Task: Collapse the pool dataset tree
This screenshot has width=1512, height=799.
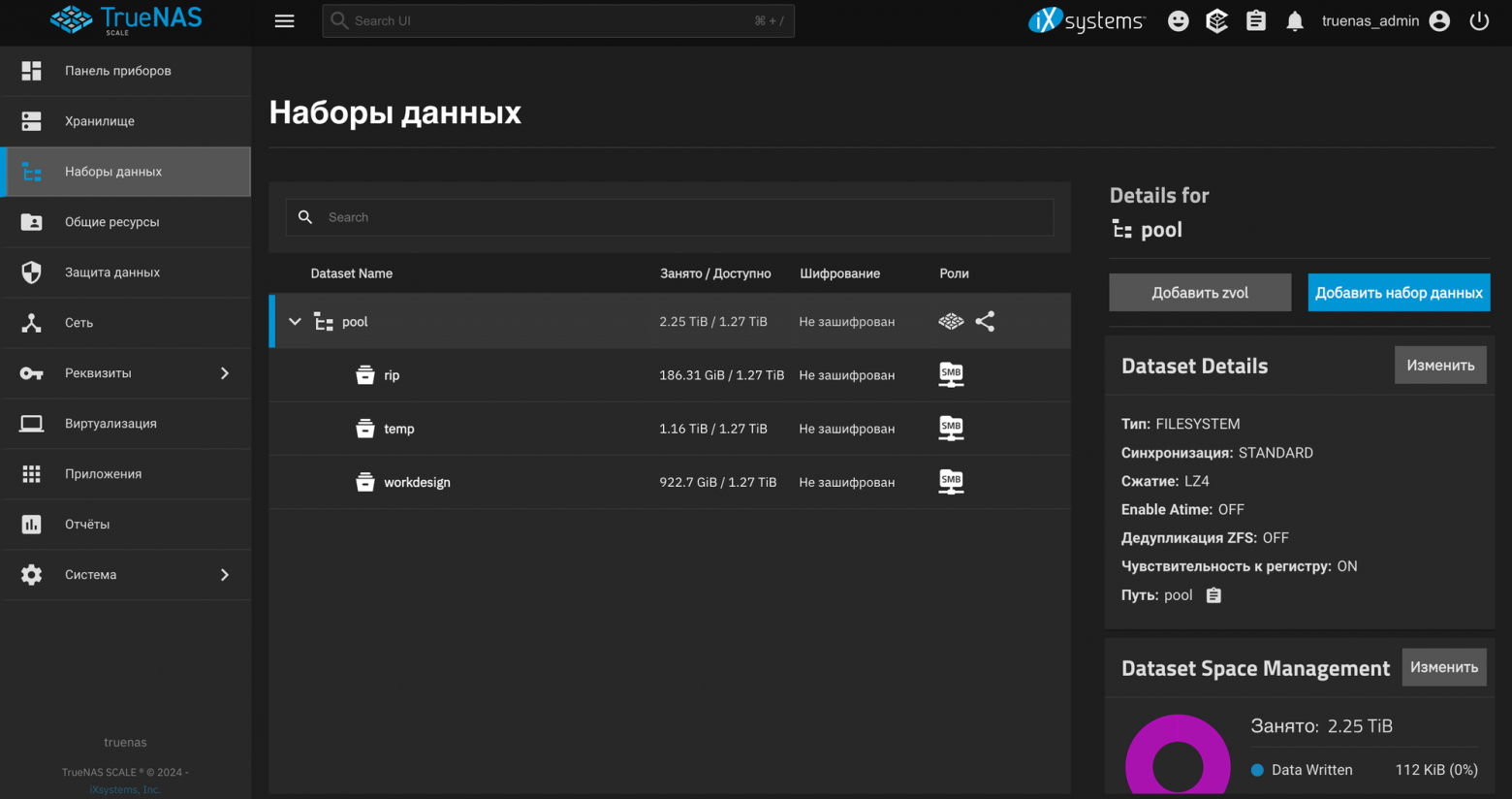Action: 295,322
